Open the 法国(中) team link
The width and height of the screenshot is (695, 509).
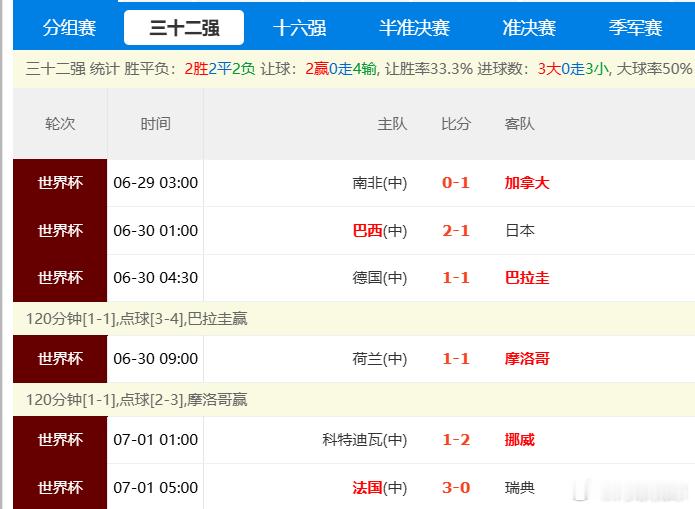[380, 488]
